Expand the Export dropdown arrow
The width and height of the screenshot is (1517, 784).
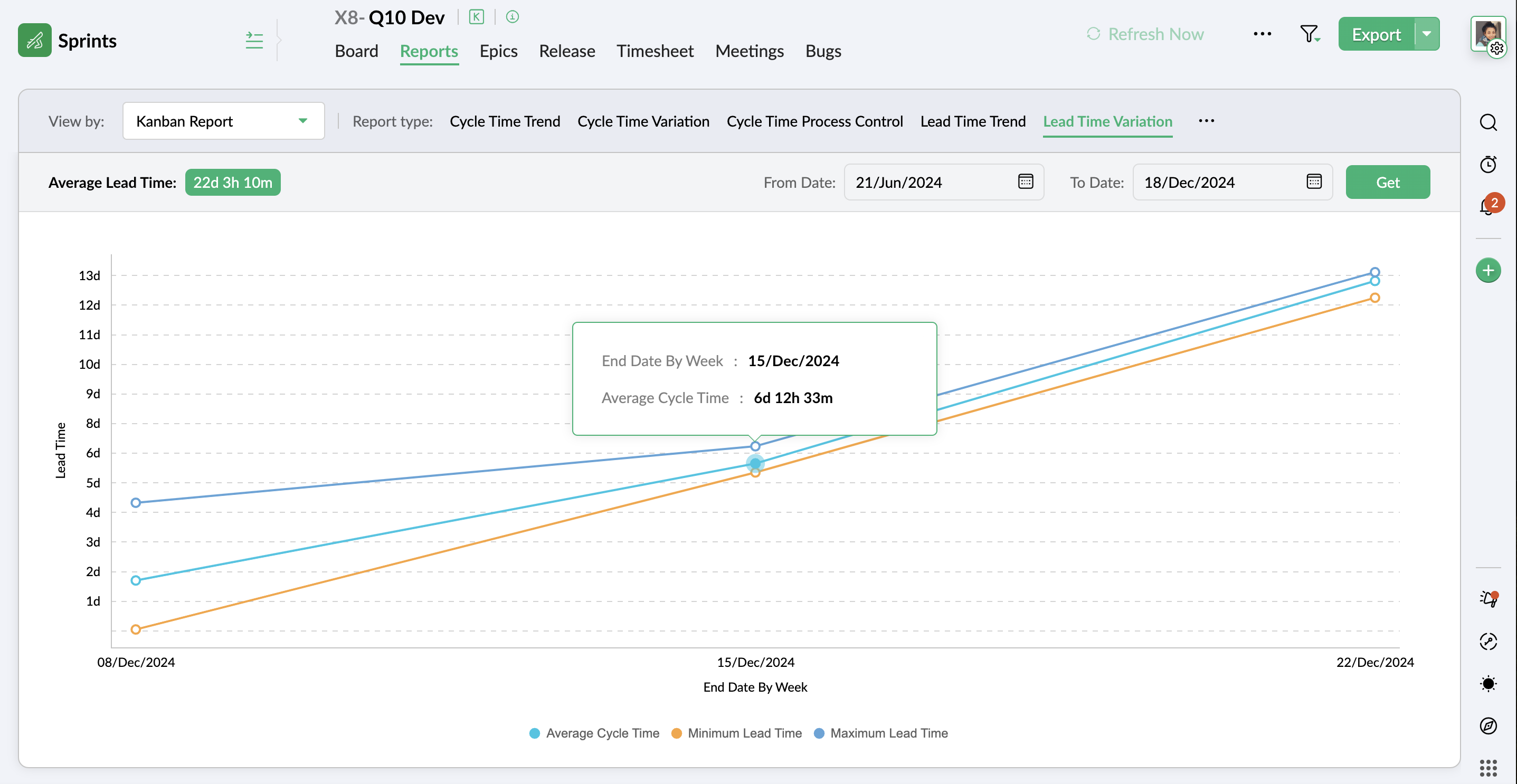coord(1426,34)
